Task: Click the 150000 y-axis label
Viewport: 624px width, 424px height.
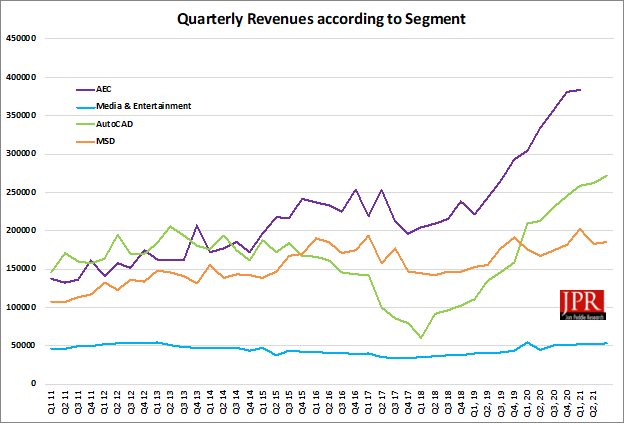Action: [21, 269]
